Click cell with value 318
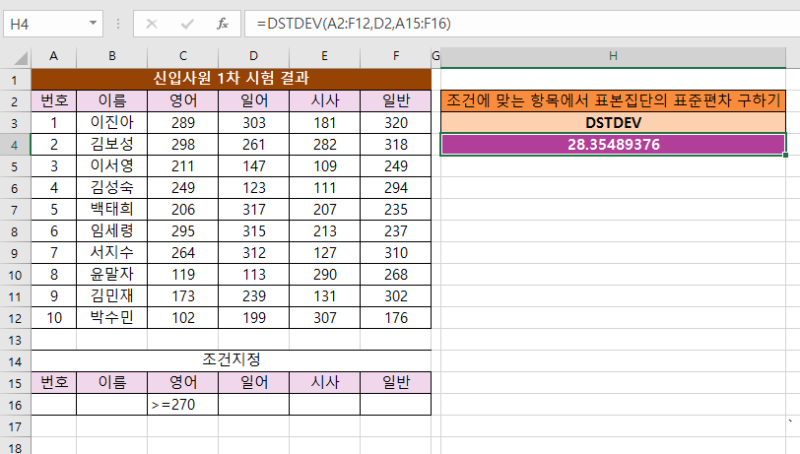The width and height of the screenshot is (800, 454). 396,144
